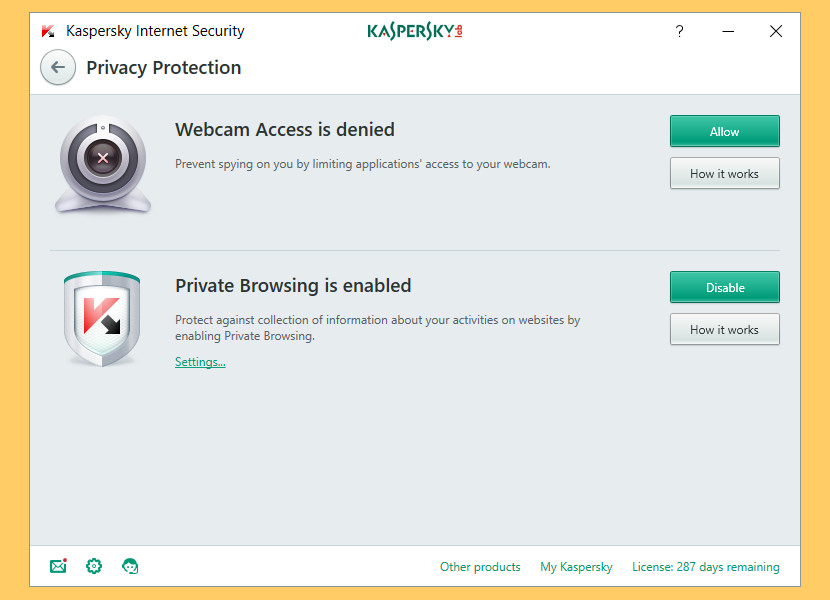
Task: Click the red Kaspersky title bar icon
Action: (48, 31)
